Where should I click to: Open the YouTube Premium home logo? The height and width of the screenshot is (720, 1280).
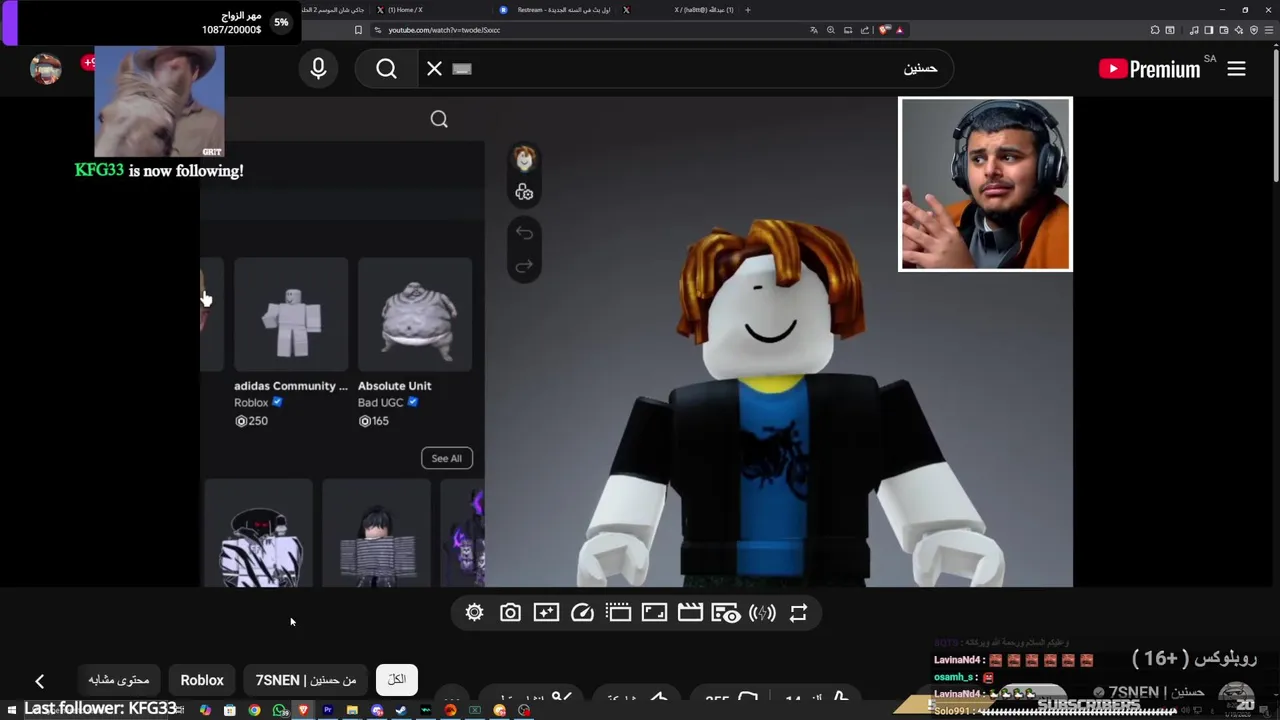click(1149, 69)
